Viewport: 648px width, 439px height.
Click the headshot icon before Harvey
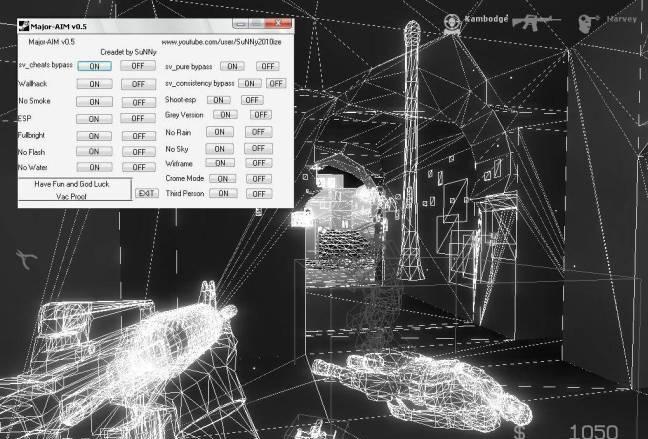(x=588, y=24)
